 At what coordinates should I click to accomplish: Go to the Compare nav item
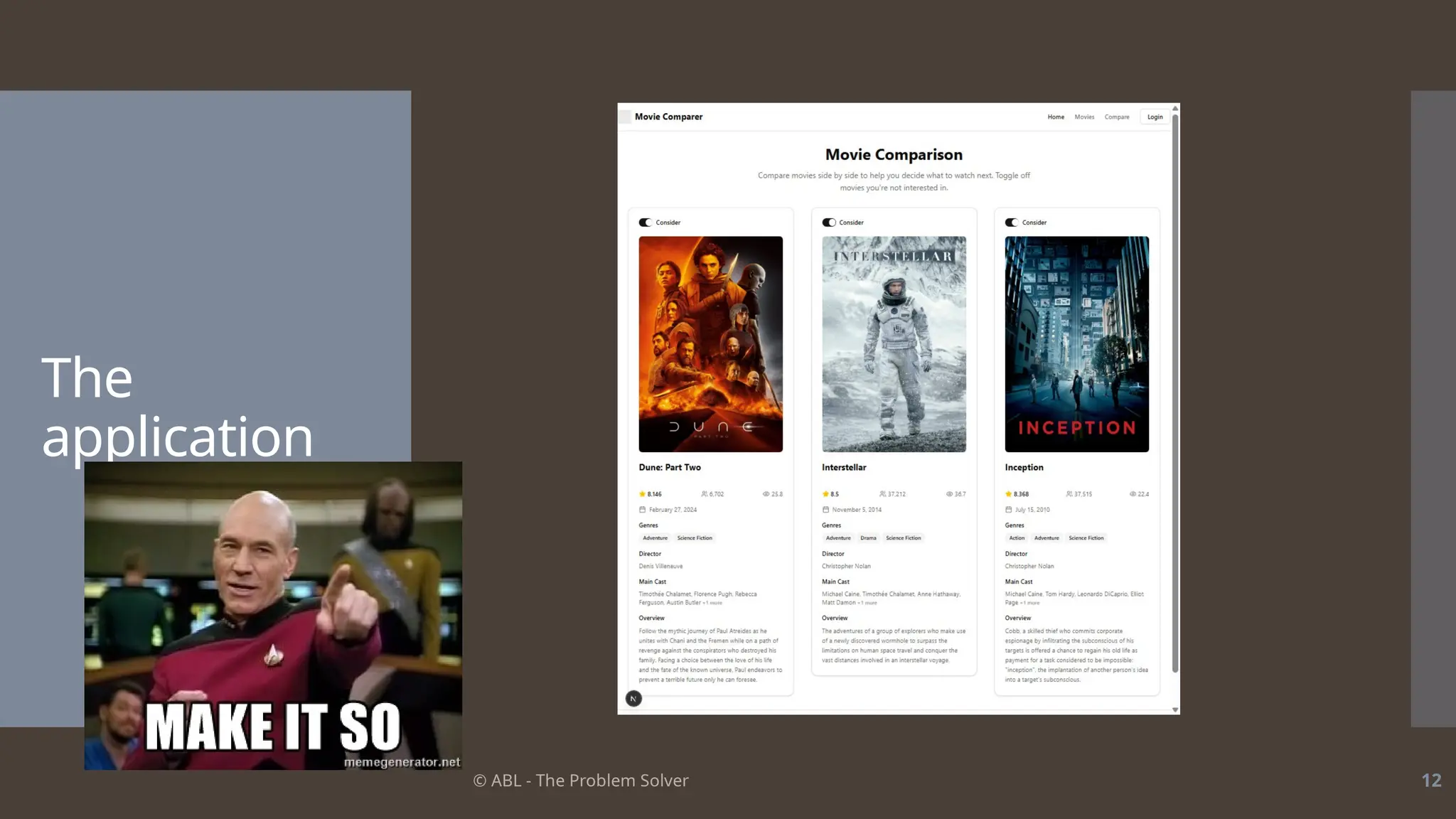(1116, 117)
